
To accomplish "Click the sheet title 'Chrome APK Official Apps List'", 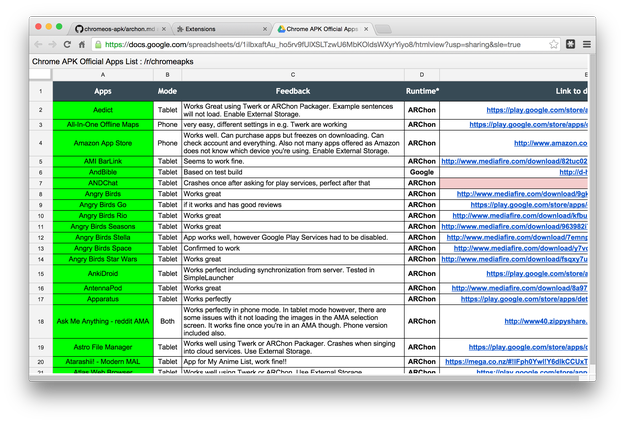I will click(85, 61).
